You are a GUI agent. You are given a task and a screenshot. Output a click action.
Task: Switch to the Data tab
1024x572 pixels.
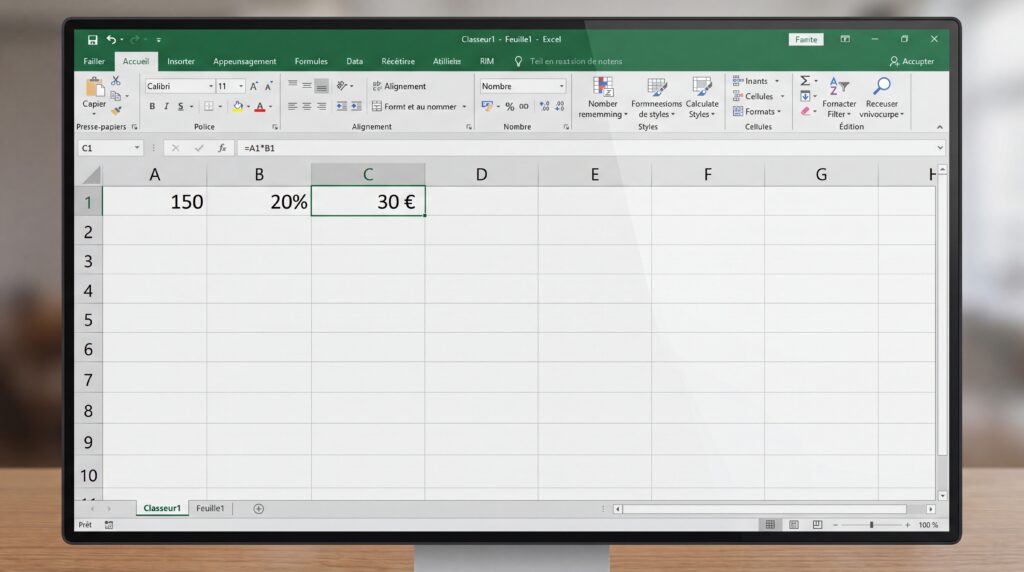tap(355, 61)
